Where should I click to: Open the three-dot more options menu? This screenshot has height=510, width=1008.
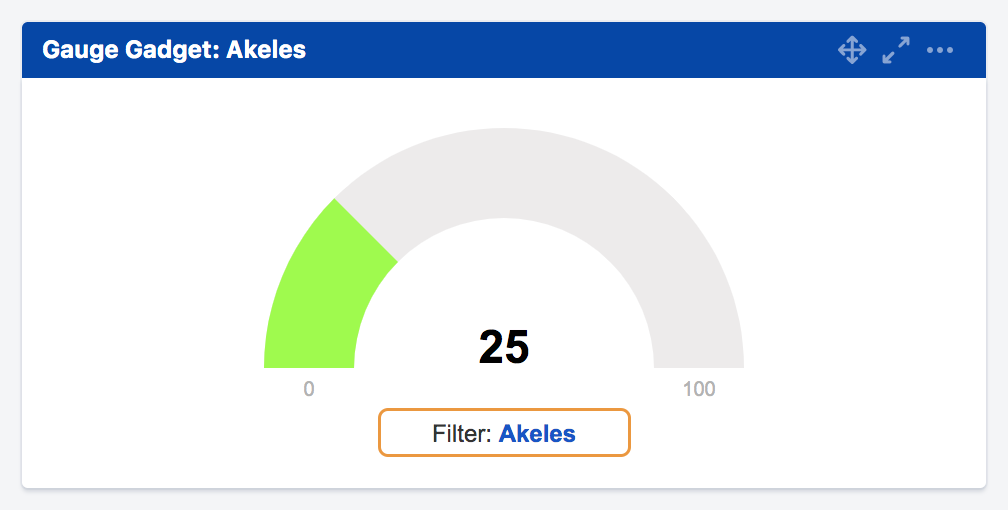point(939,50)
